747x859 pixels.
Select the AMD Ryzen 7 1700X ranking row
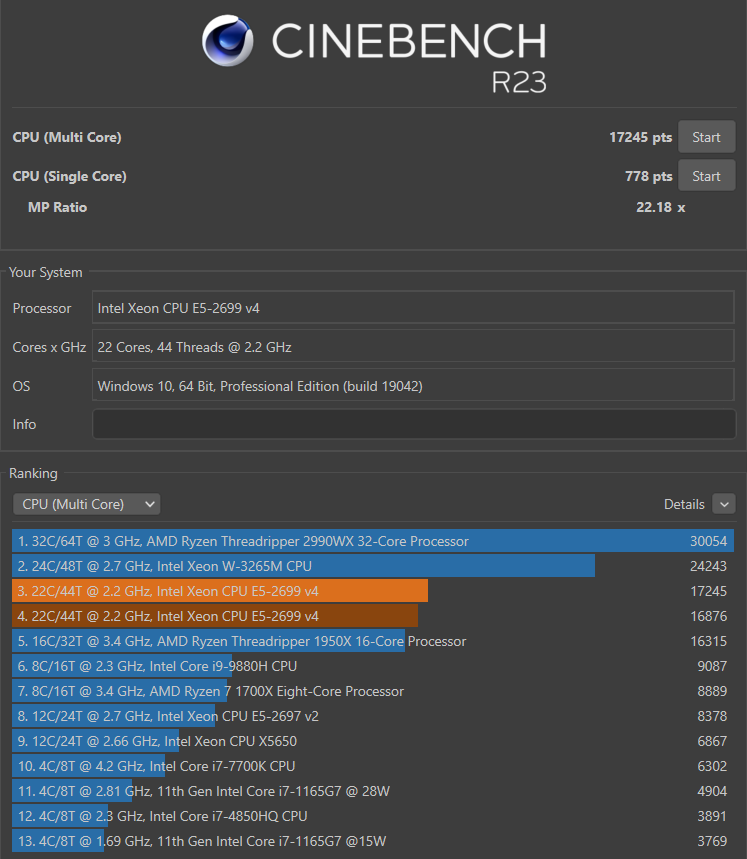pyautogui.click(x=373, y=691)
